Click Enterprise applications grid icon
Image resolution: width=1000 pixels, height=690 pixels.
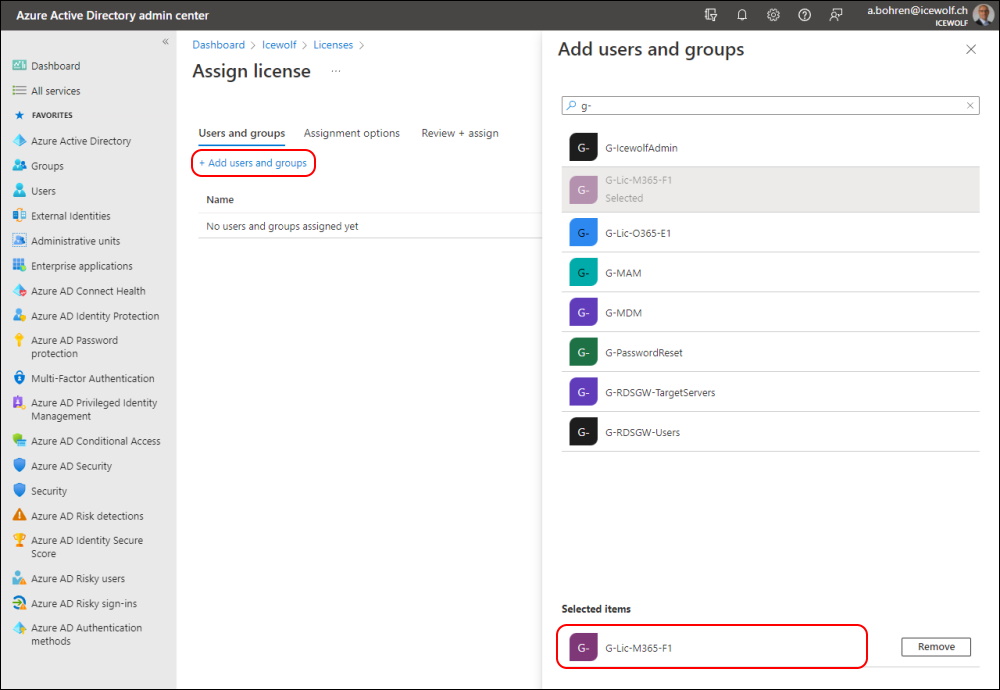tap(20, 265)
